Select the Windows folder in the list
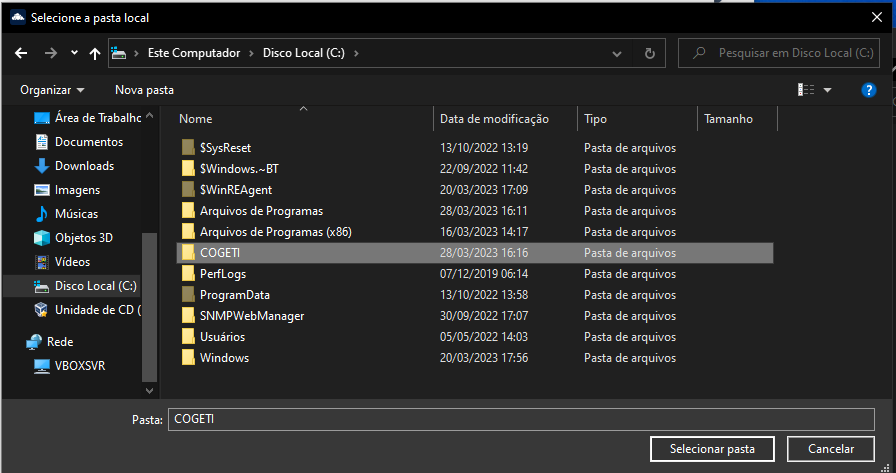896x473 pixels. [224, 358]
